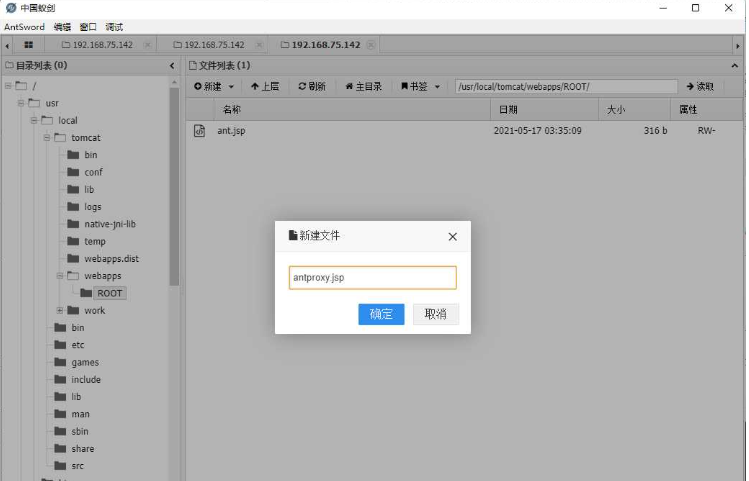Open the AntSword menu
Viewport: 749px width, 481px height.
(24, 27)
